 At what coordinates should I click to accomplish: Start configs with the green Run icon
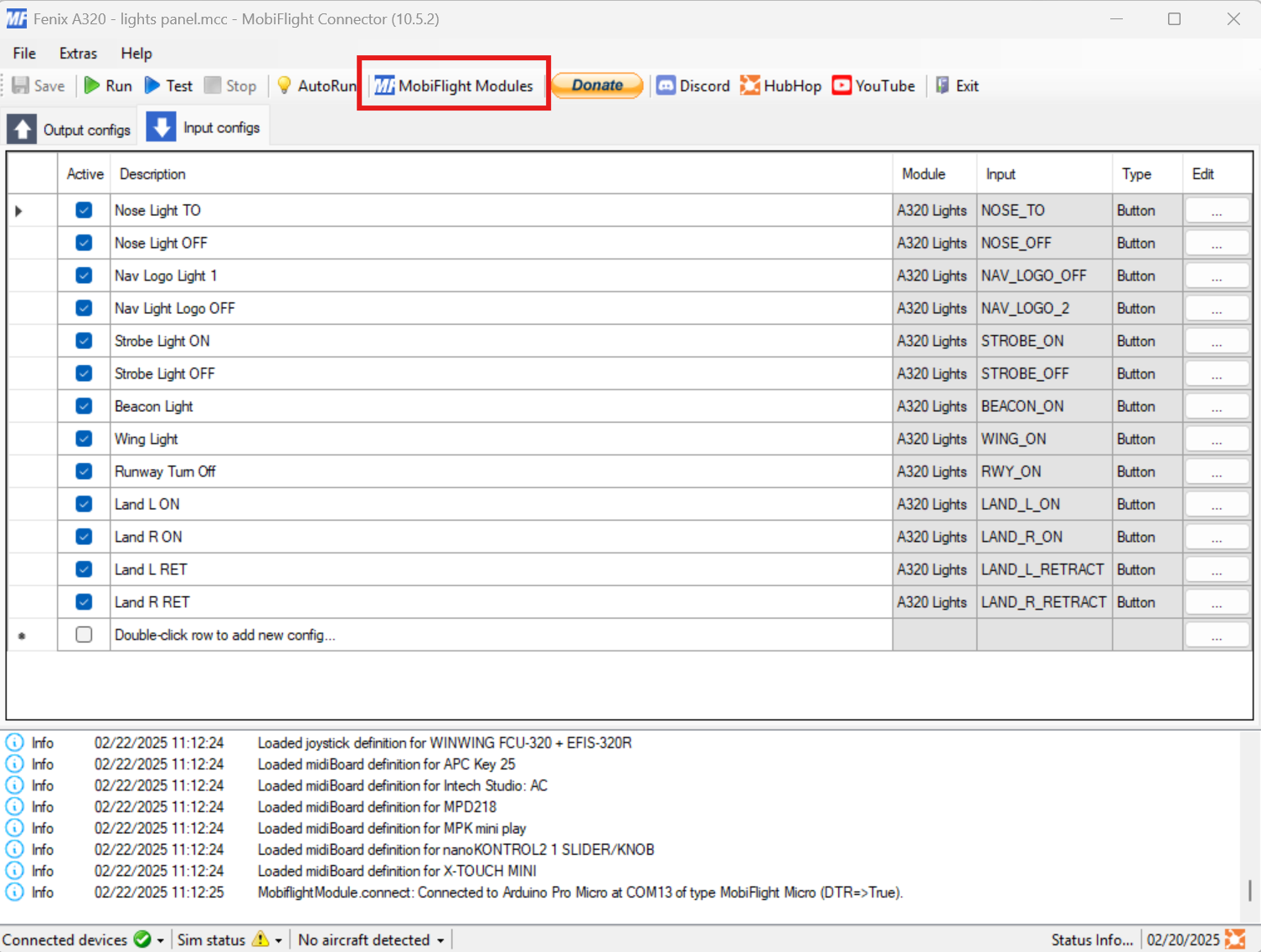92,85
